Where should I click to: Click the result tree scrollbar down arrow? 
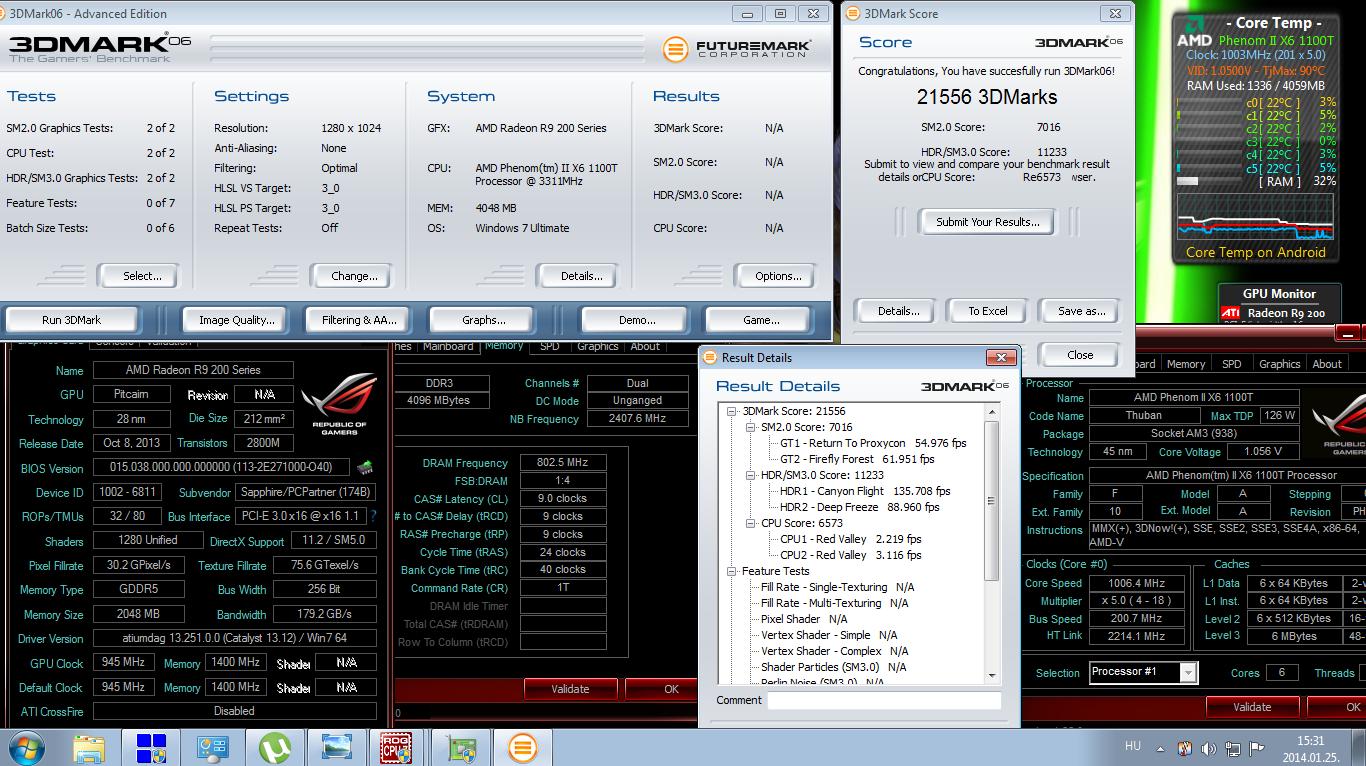click(x=992, y=676)
